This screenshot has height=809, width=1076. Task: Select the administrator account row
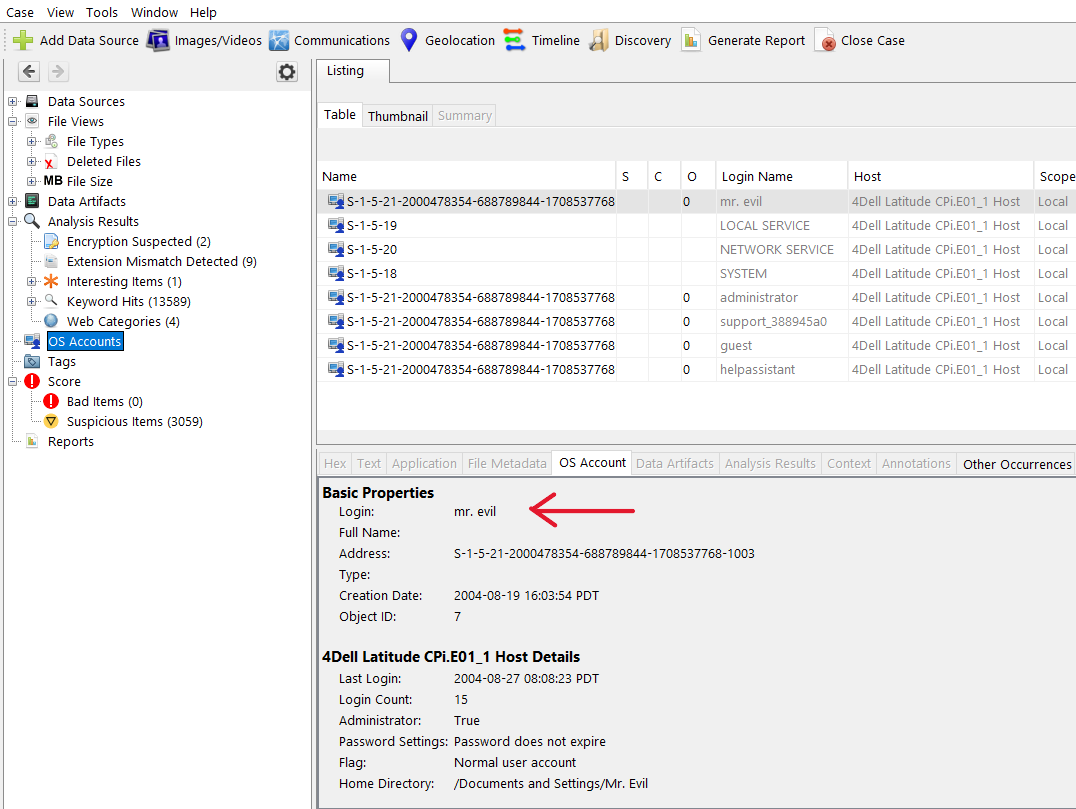[758, 298]
